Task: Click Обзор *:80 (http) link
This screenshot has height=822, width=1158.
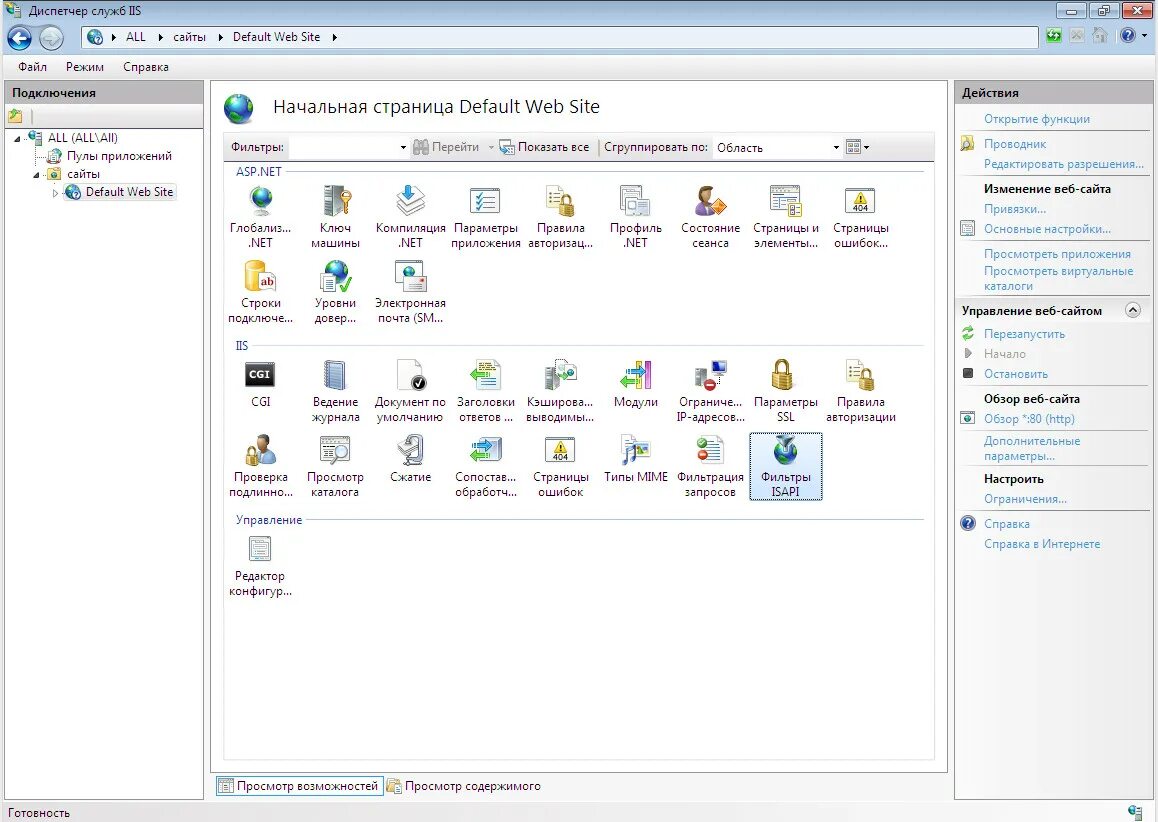Action: point(1029,419)
